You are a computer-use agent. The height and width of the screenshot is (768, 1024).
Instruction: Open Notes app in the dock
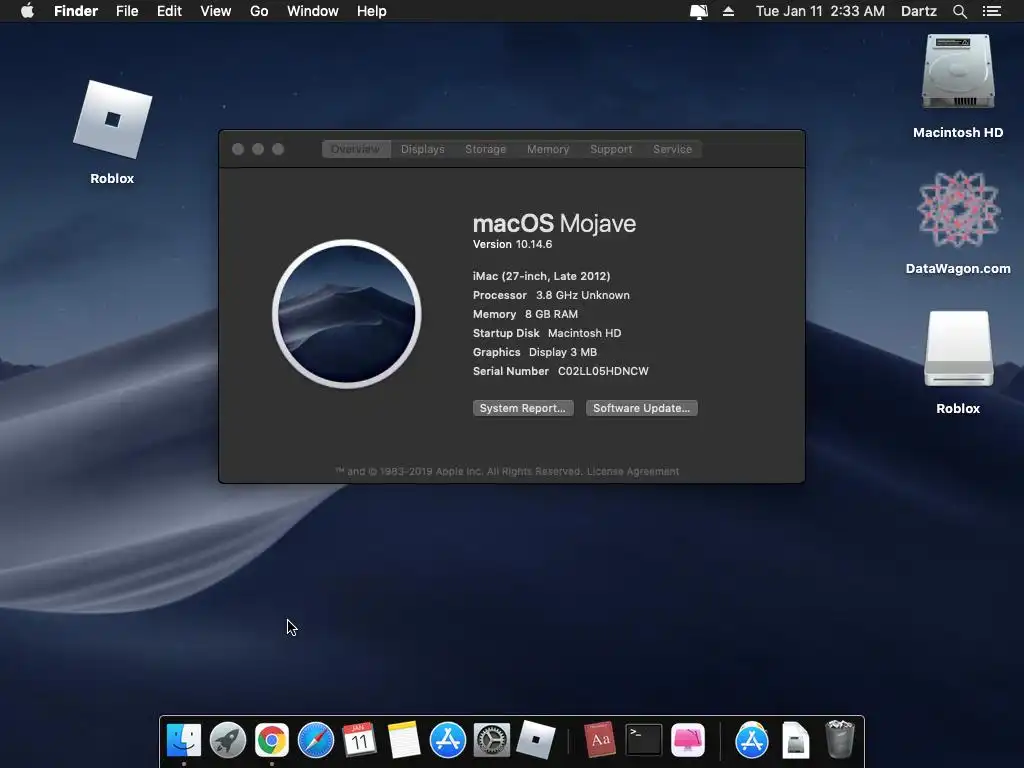(404, 741)
